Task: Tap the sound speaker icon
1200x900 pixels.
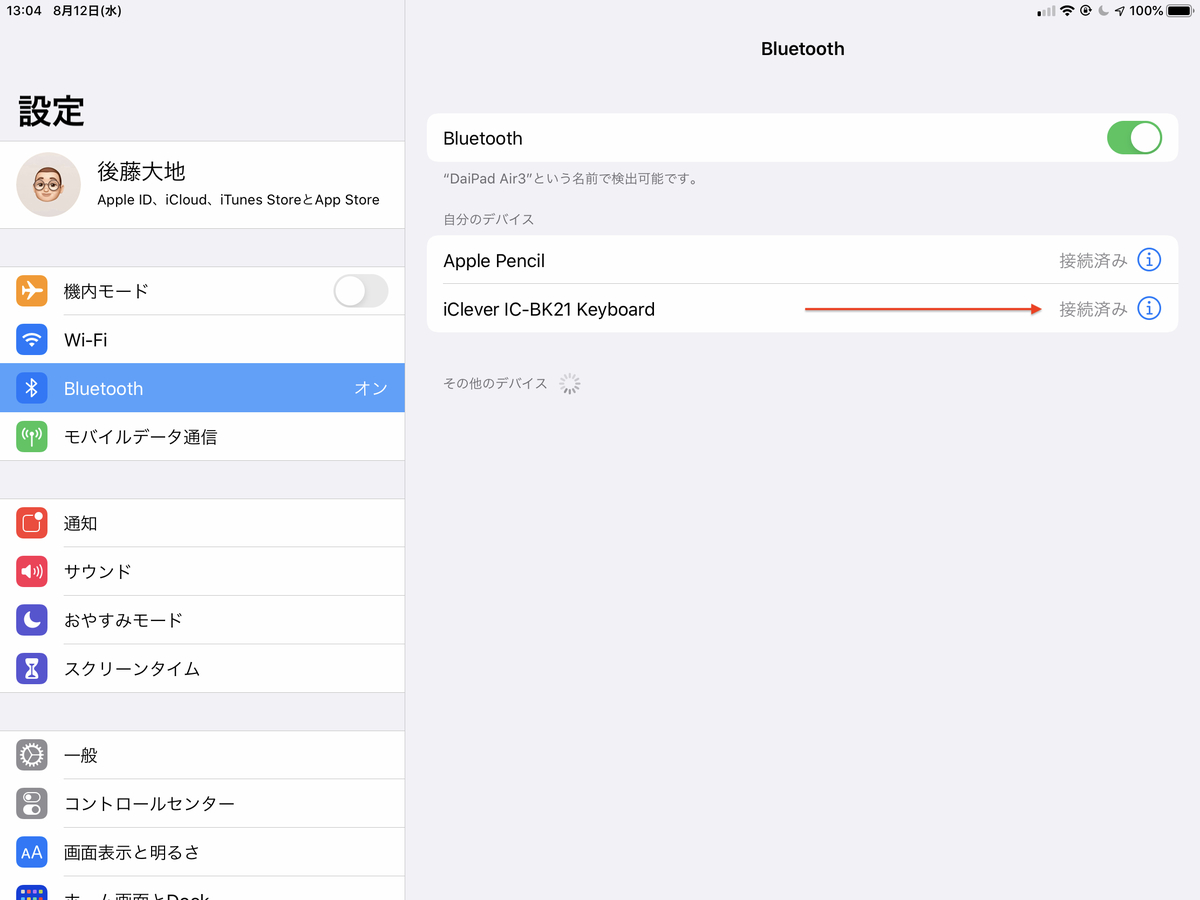Action: 32,572
